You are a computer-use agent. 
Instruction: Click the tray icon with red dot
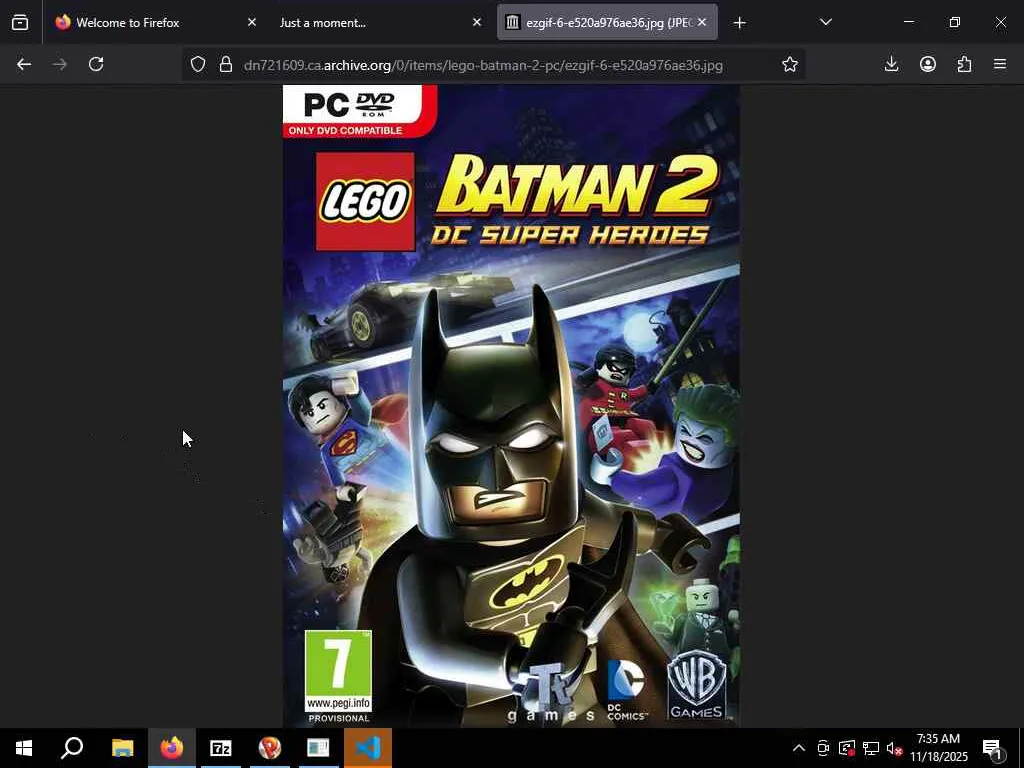(x=847, y=748)
